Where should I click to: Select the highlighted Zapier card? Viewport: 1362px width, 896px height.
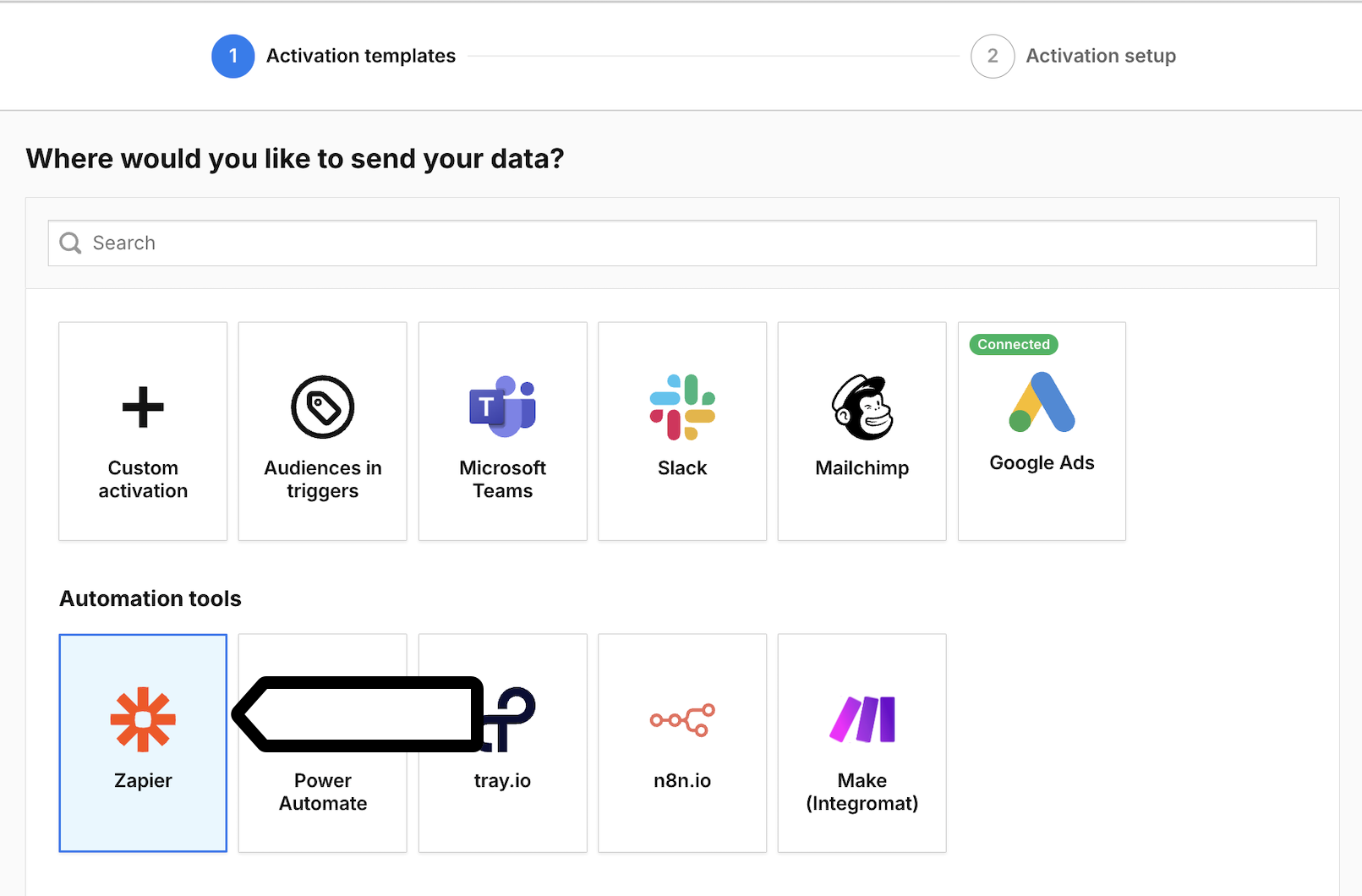point(142,742)
